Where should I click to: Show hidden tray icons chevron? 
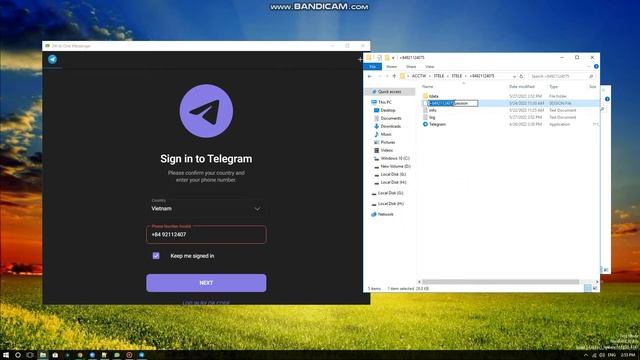pyautogui.click(x=586, y=355)
